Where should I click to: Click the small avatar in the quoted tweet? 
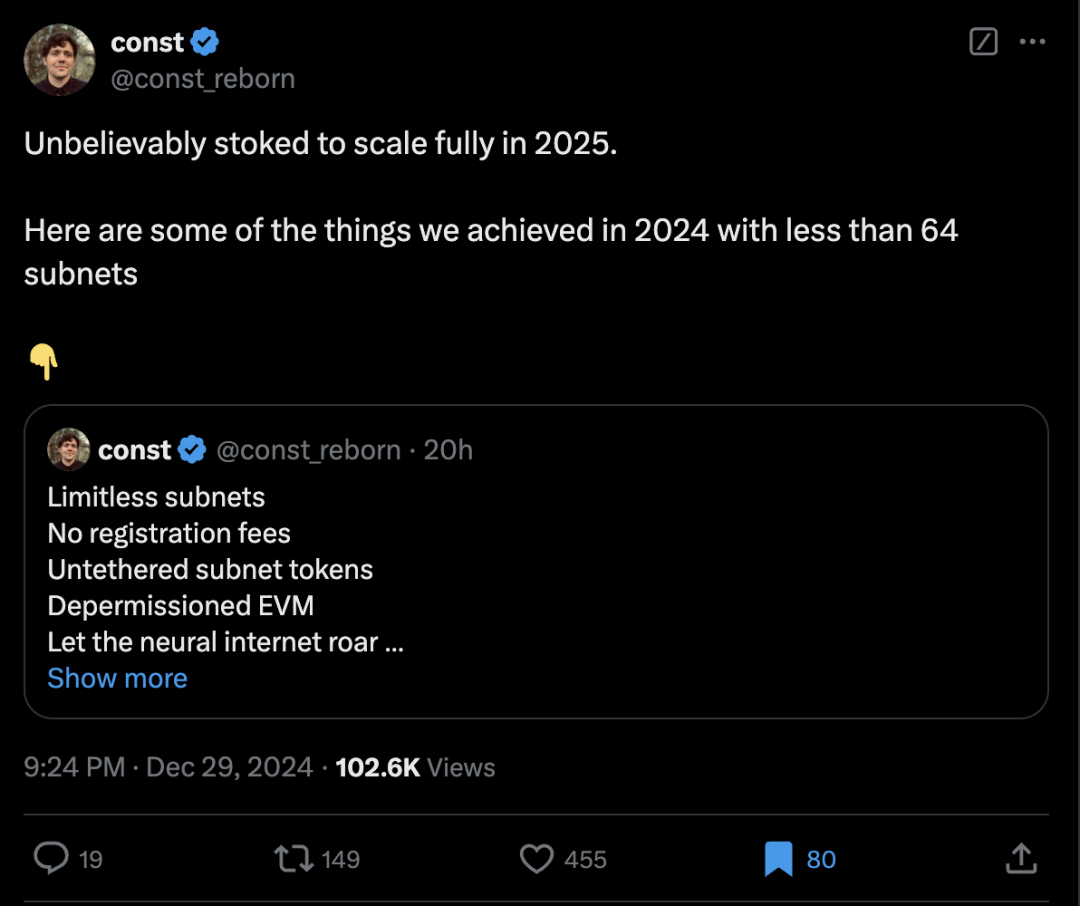click(x=68, y=450)
